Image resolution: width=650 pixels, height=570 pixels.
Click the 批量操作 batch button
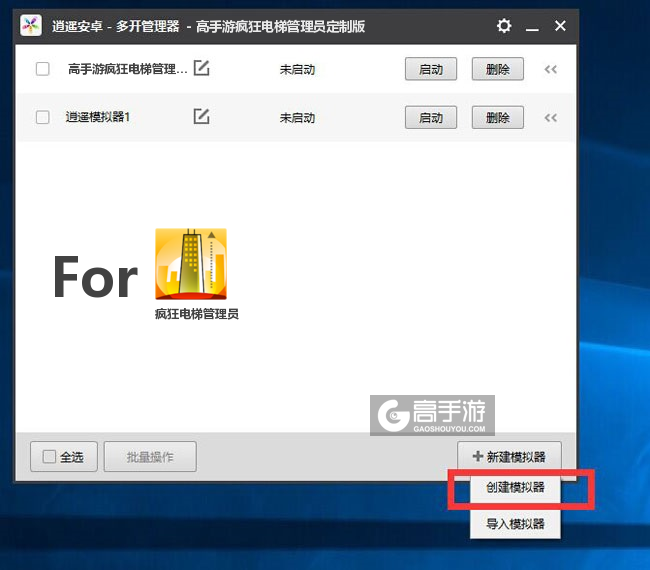[150, 457]
